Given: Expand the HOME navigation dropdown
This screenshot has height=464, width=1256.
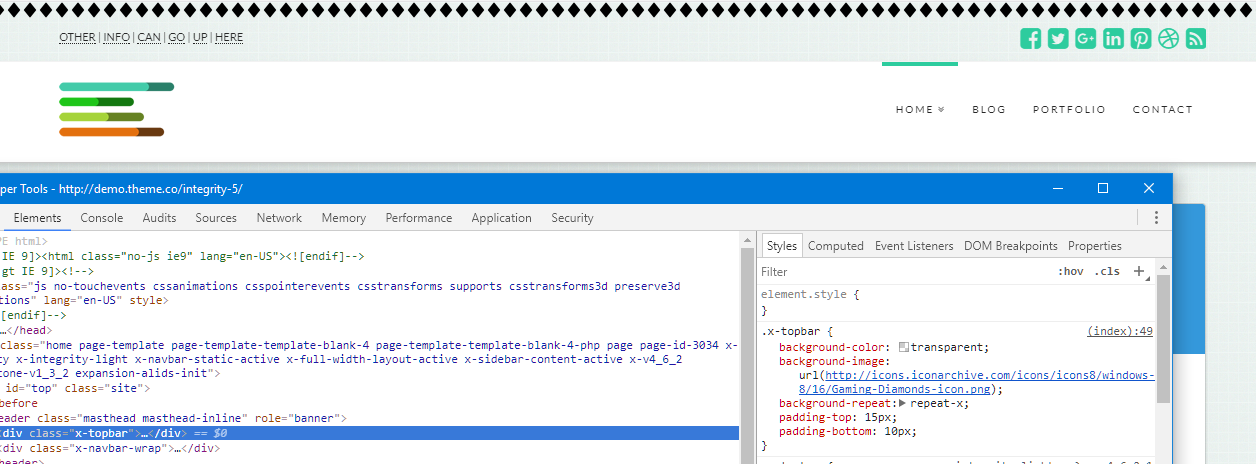Looking at the screenshot, I should pyautogui.click(x=920, y=110).
